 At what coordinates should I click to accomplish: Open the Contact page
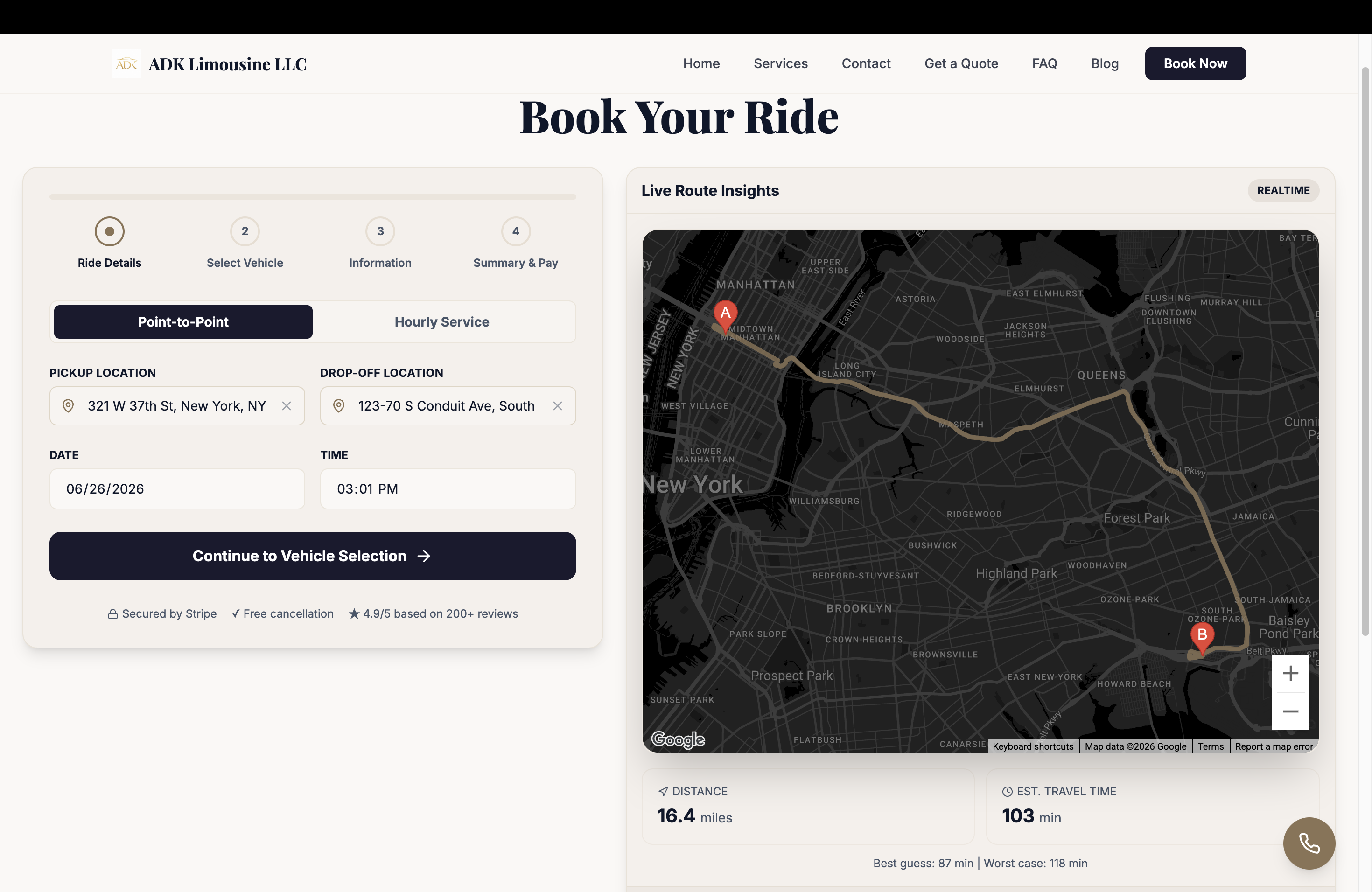[x=866, y=63]
